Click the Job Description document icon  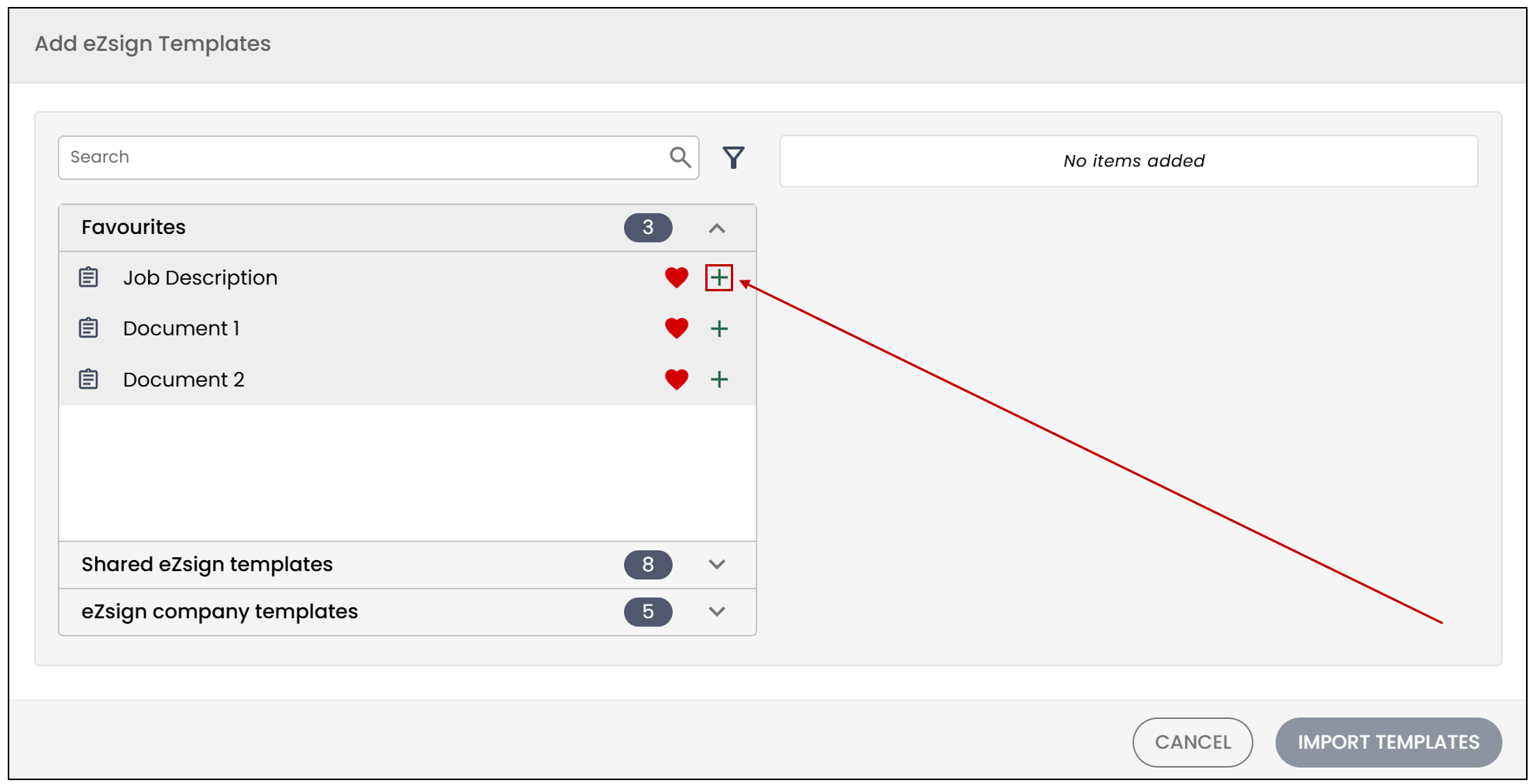click(x=88, y=277)
